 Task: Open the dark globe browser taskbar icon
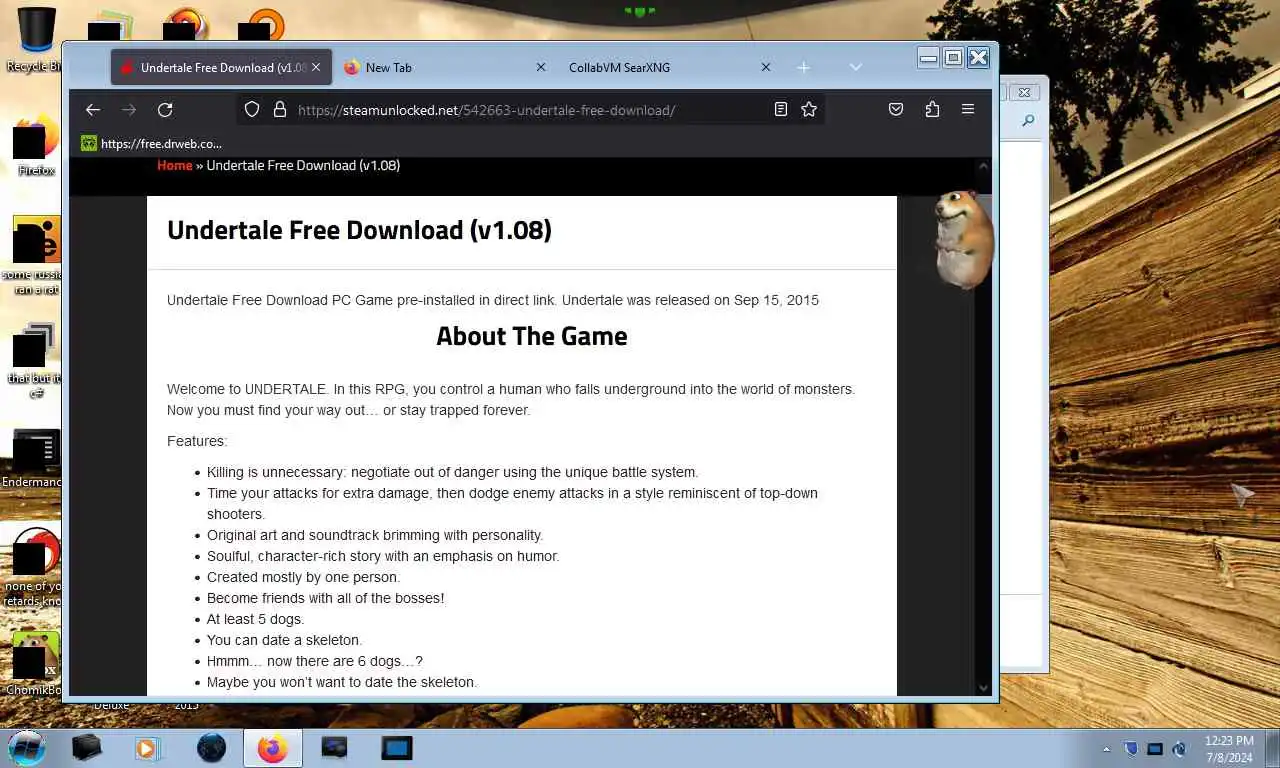tap(211, 747)
